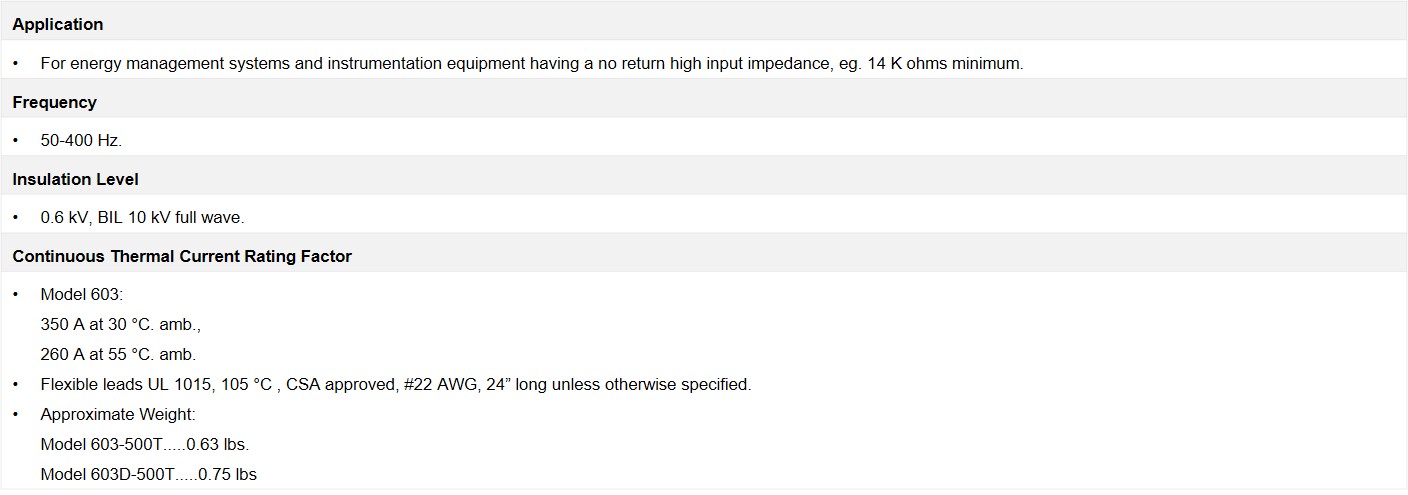Select the Approximate Weight bullet
The width and height of the screenshot is (1408, 495).
118,414
